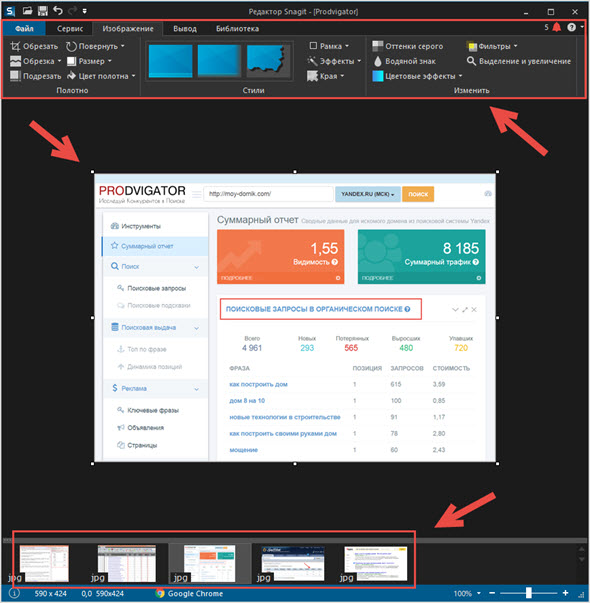Click the red notification bell icon
The image size is (590, 603).
tap(557, 27)
